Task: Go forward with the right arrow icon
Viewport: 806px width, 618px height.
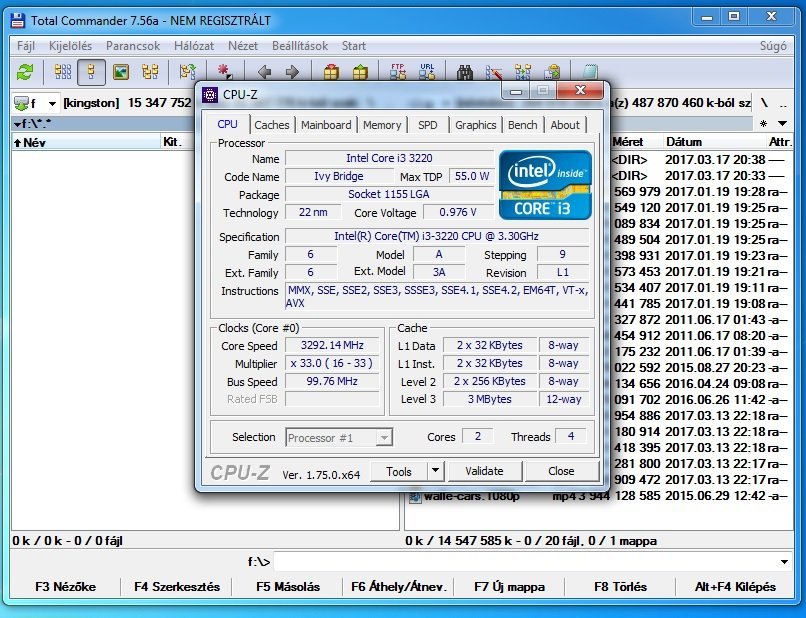Action: (292, 72)
